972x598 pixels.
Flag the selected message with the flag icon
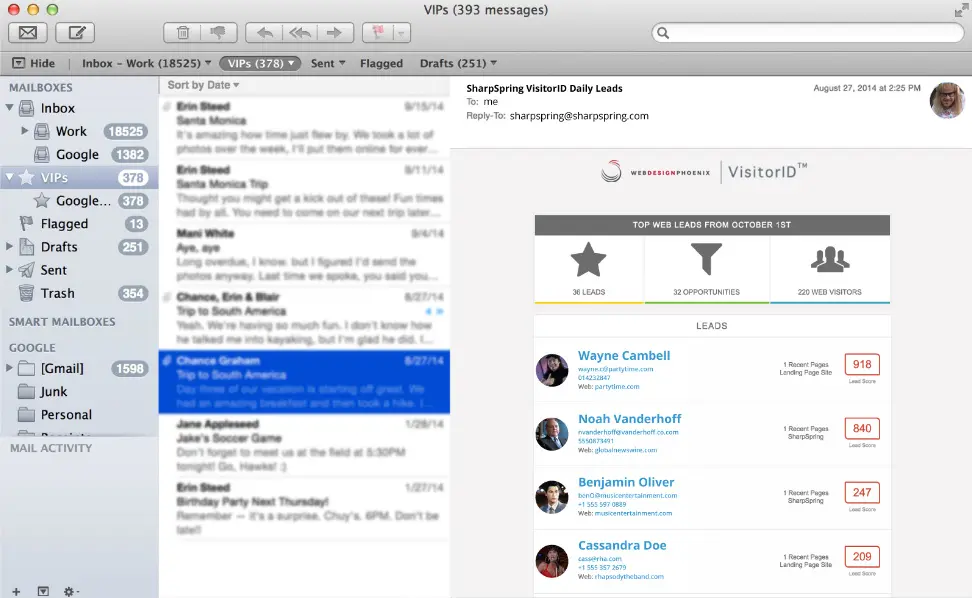[378, 33]
